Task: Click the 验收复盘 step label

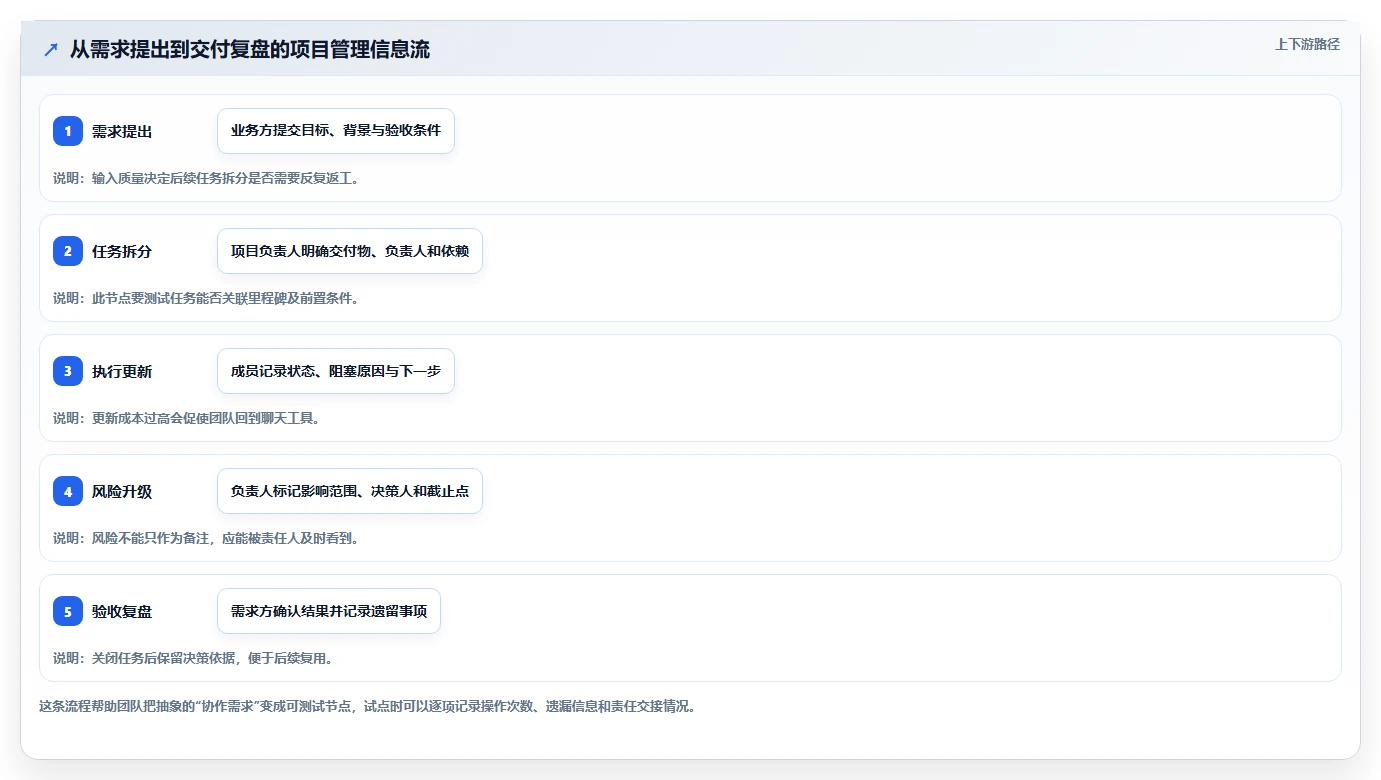Action: coord(122,612)
